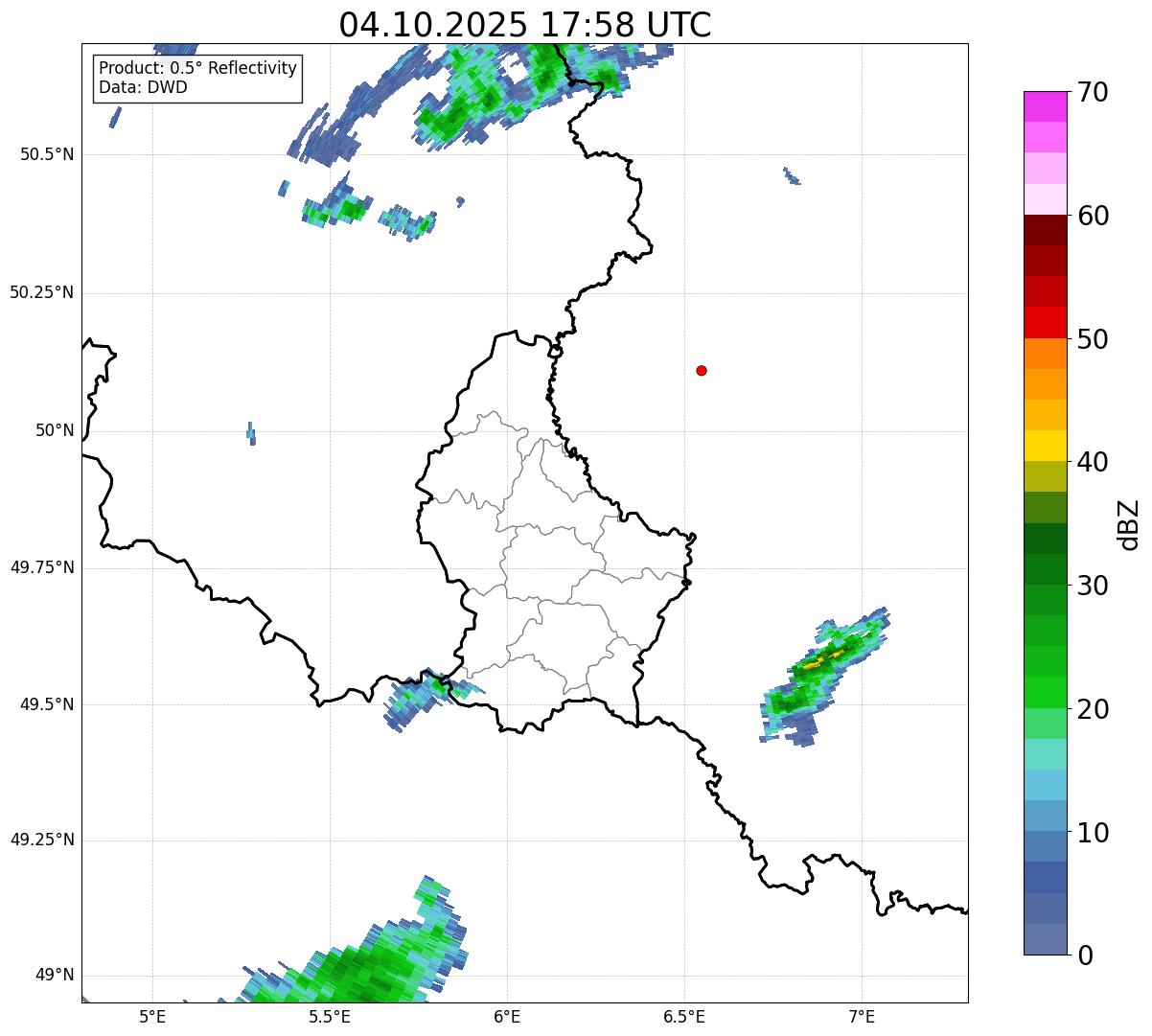This screenshot has width=1152, height=1036.
Task: Click the 49.5°N latitude label
Action: point(47,704)
